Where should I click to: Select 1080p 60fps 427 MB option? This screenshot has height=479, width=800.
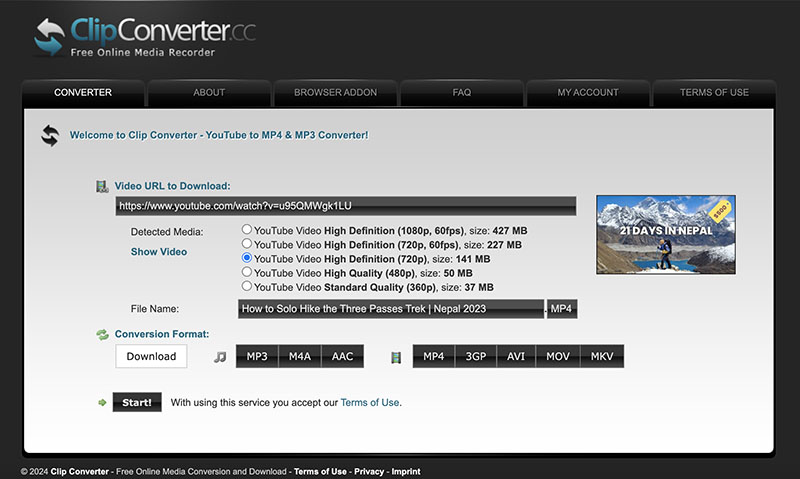coord(247,229)
